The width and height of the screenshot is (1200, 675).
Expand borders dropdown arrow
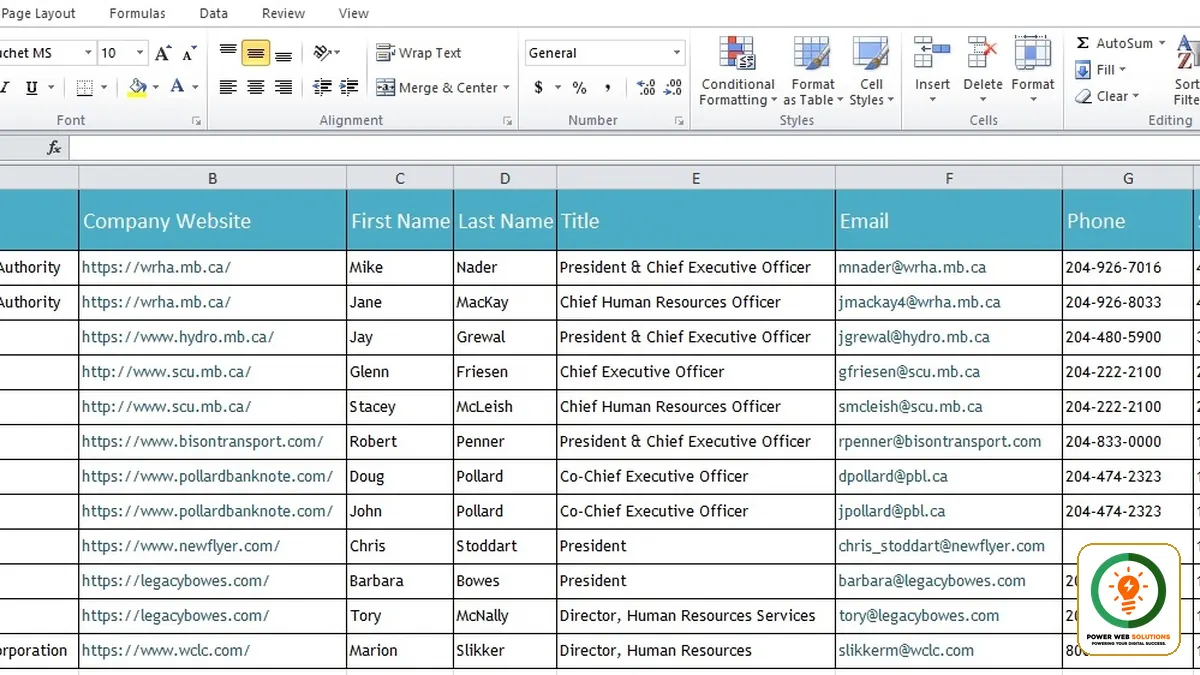[103, 88]
